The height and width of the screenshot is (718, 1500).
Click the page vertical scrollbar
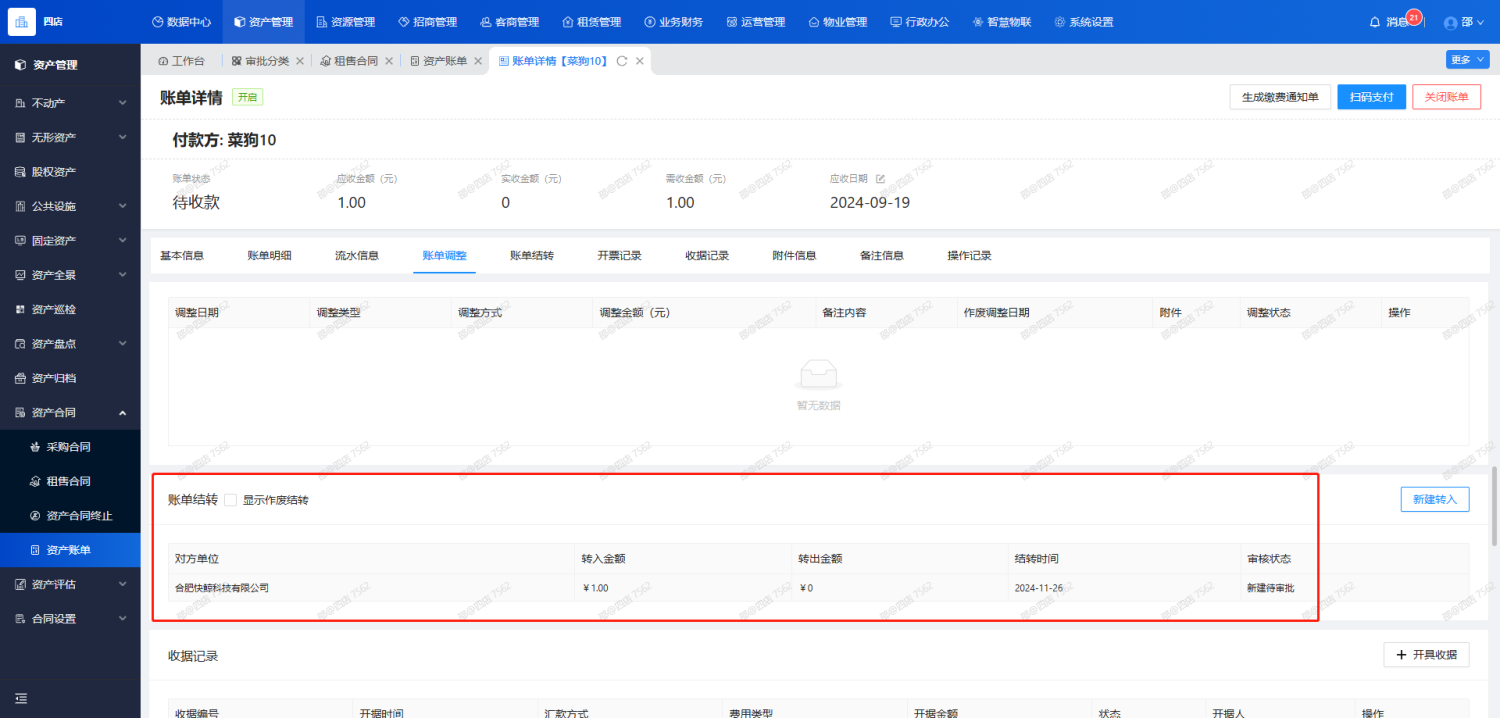(1495, 506)
